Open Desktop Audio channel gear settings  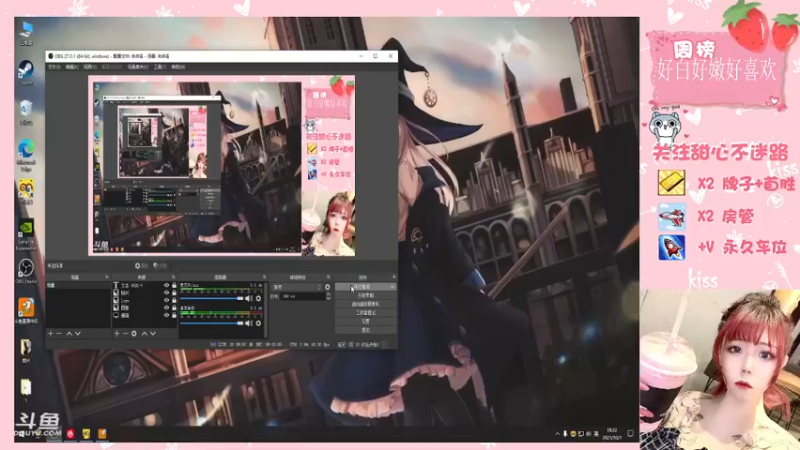(258, 323)
